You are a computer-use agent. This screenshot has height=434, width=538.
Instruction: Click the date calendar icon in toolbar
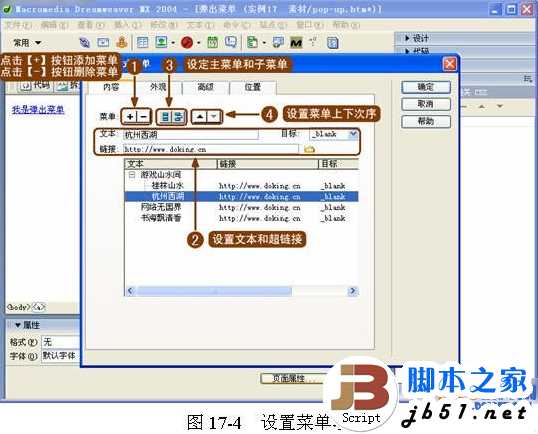tap(212, 43)
